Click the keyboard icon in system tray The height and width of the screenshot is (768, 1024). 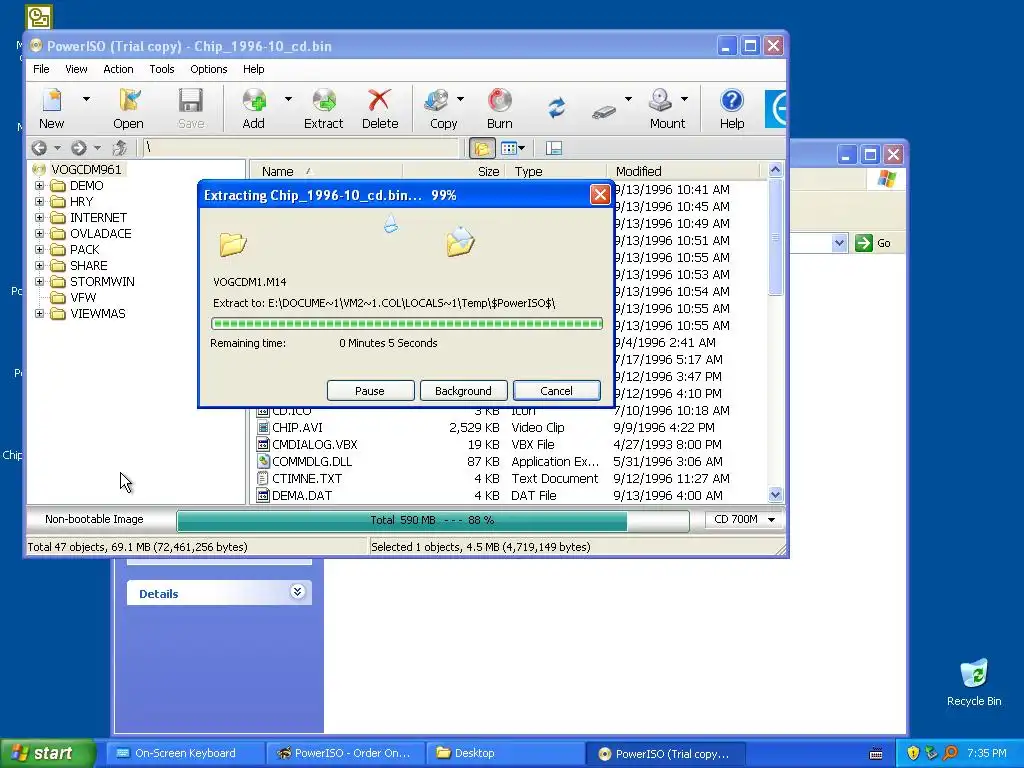(876, 754)
